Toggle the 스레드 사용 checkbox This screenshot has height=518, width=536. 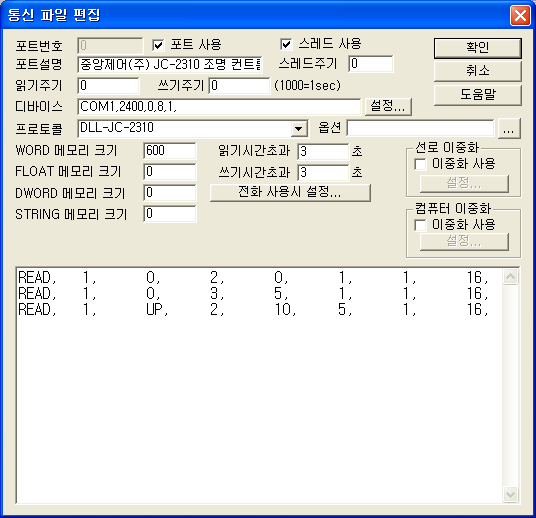pos(286,44)
